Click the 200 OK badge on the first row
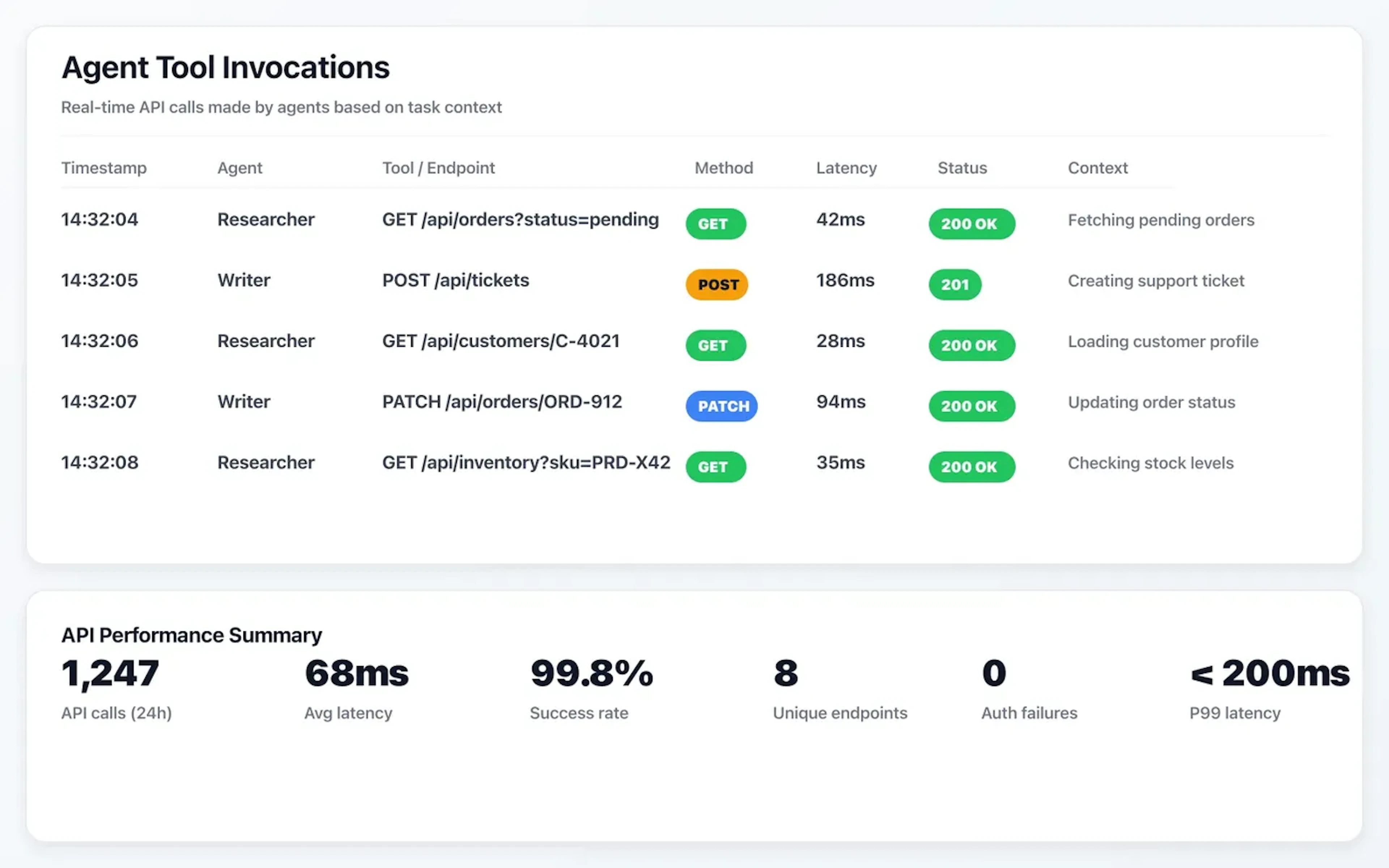 (971, 224)
